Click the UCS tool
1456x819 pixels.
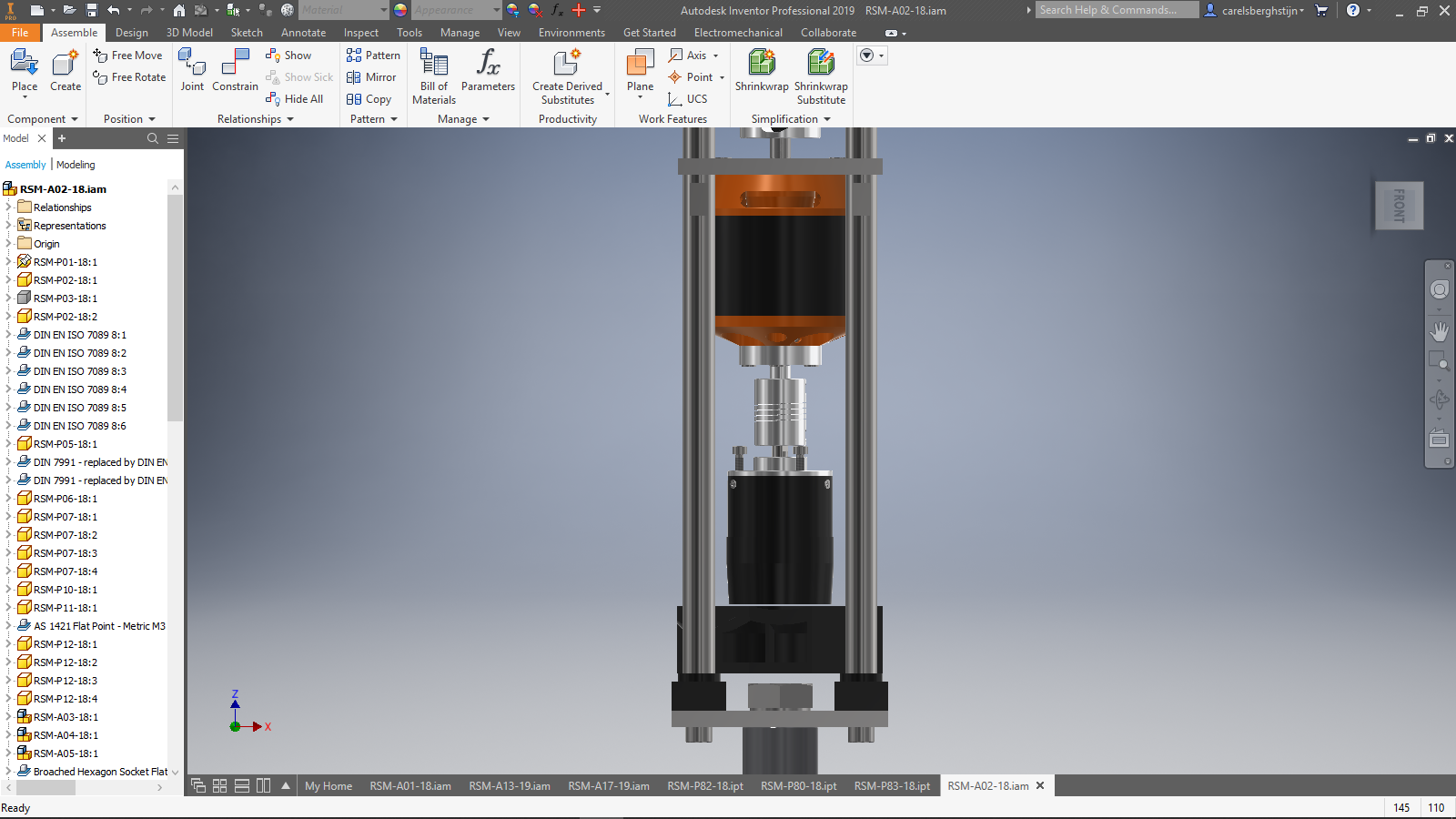coord(687,99)
